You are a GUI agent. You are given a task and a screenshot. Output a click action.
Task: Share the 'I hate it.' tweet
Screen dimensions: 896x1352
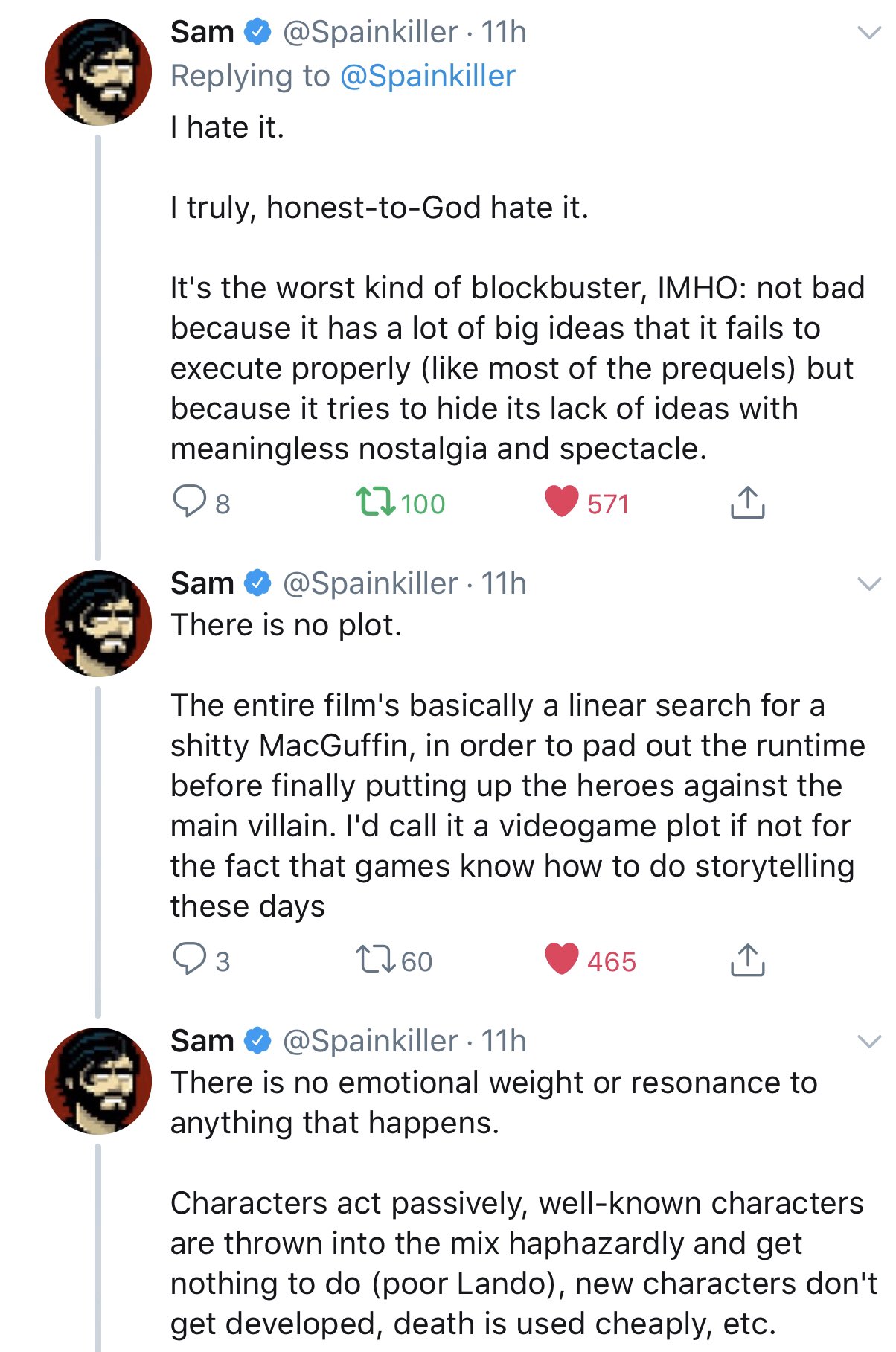(747, 502)
